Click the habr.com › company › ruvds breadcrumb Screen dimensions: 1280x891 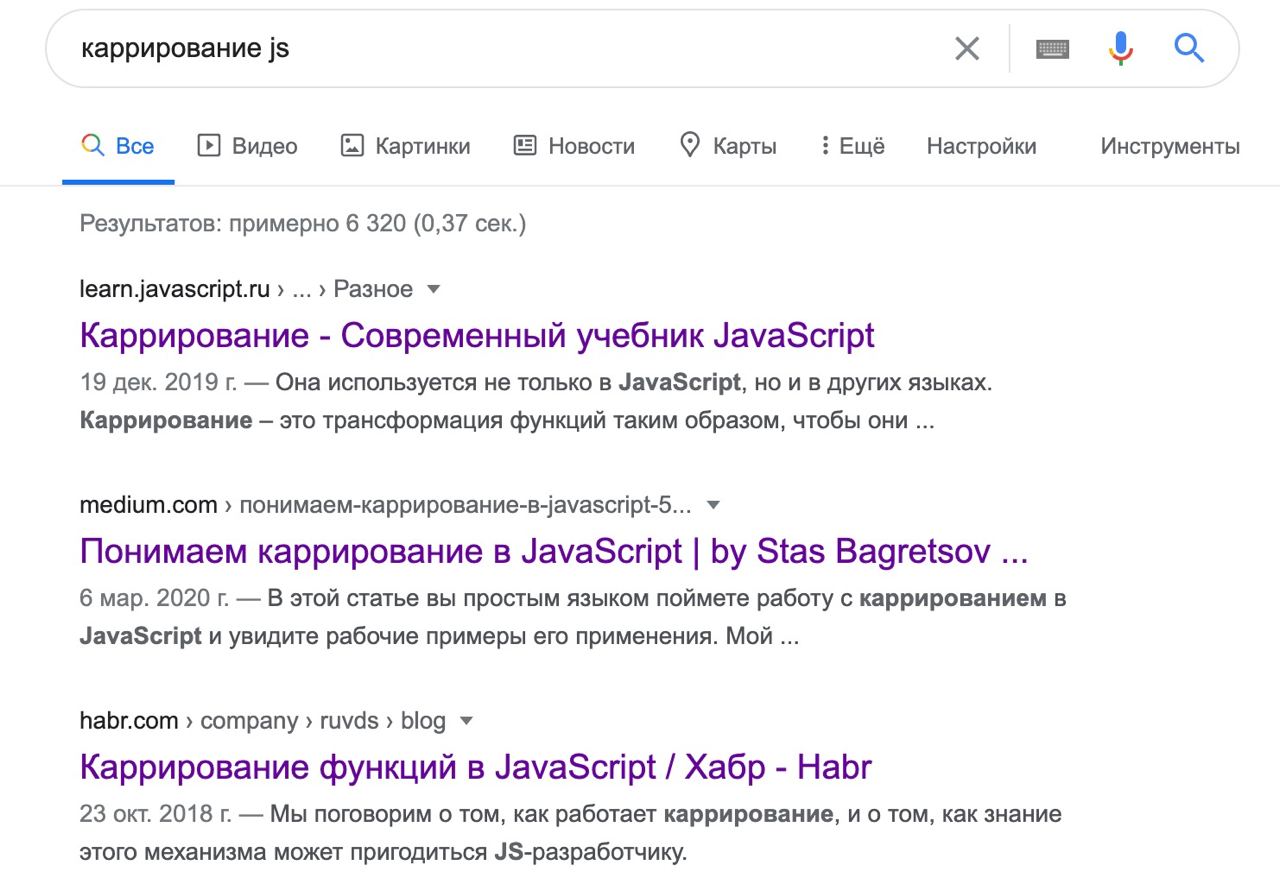[262, 721]
